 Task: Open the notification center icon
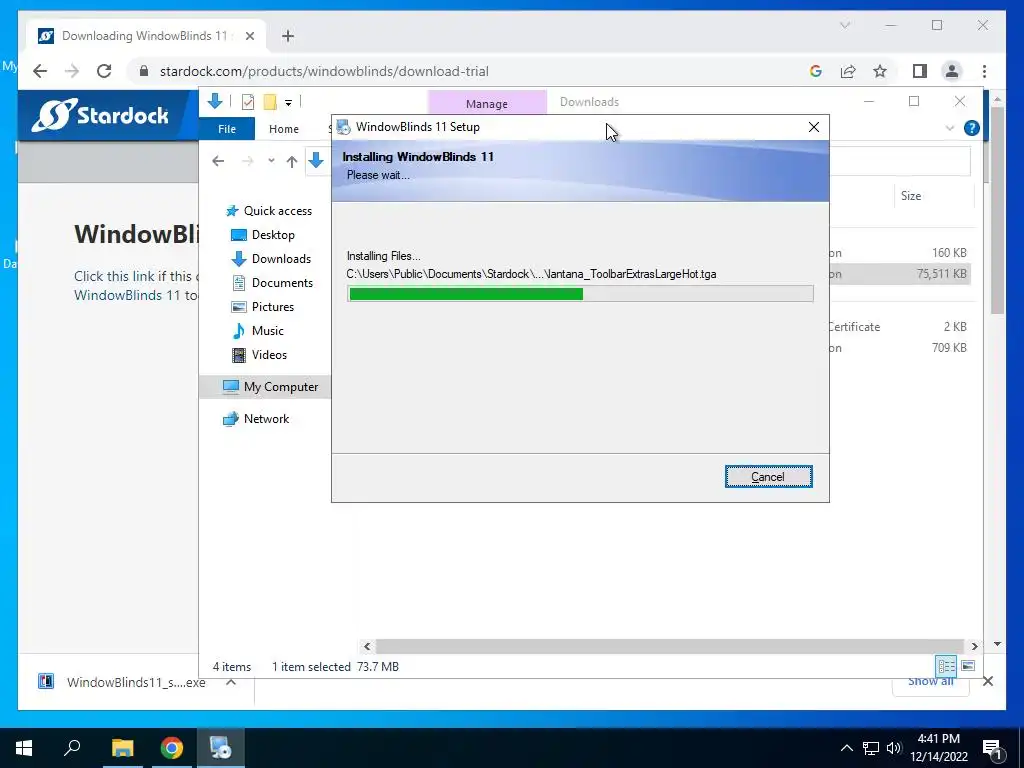[992, 748]
